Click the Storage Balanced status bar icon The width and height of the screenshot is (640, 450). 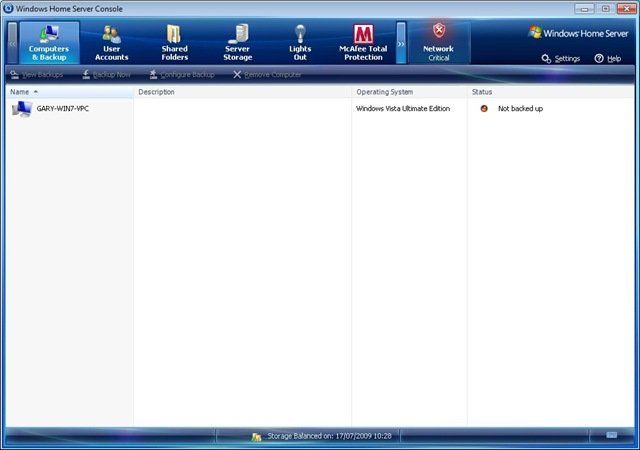pos(256,437)
